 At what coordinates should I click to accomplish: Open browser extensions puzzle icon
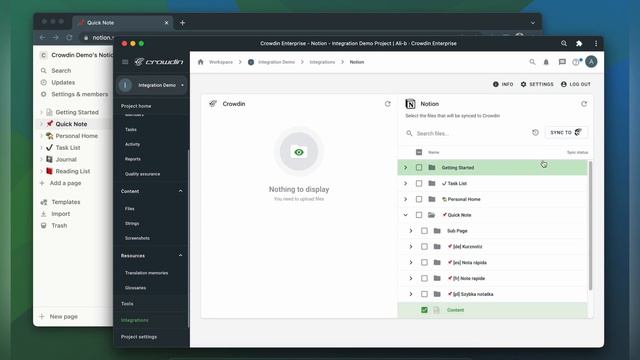[579, 43]
